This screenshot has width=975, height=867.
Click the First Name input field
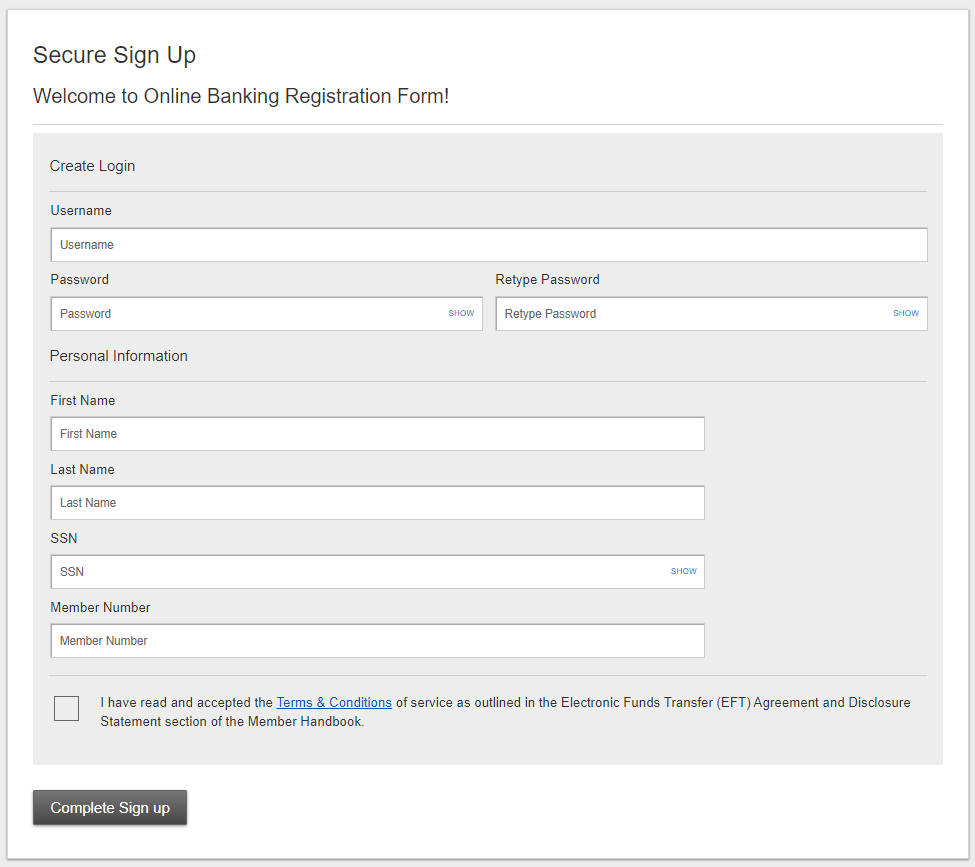pyautogui.click(x=377, y=434)
